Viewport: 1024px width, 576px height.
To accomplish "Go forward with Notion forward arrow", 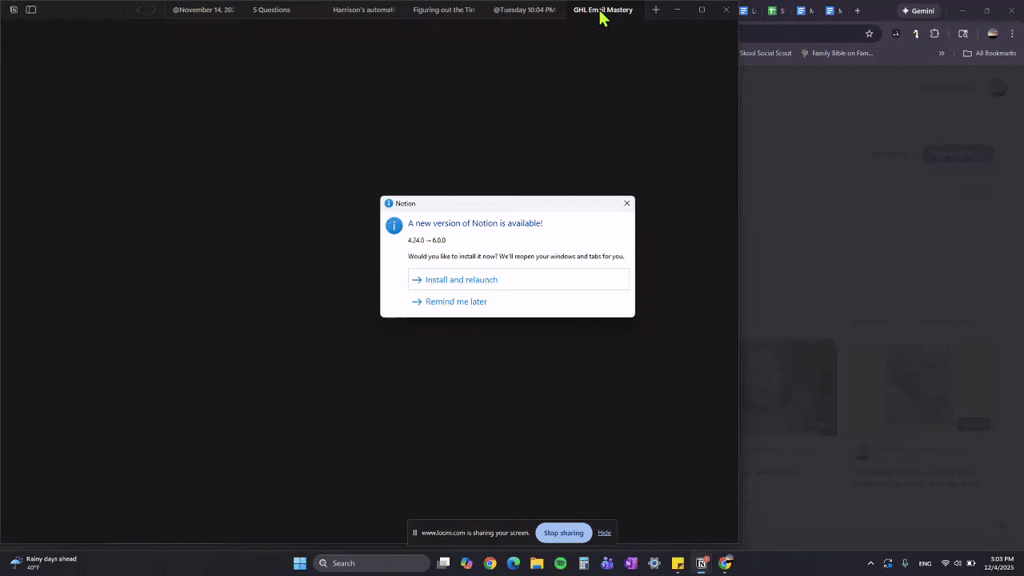I will coord(153,10).
